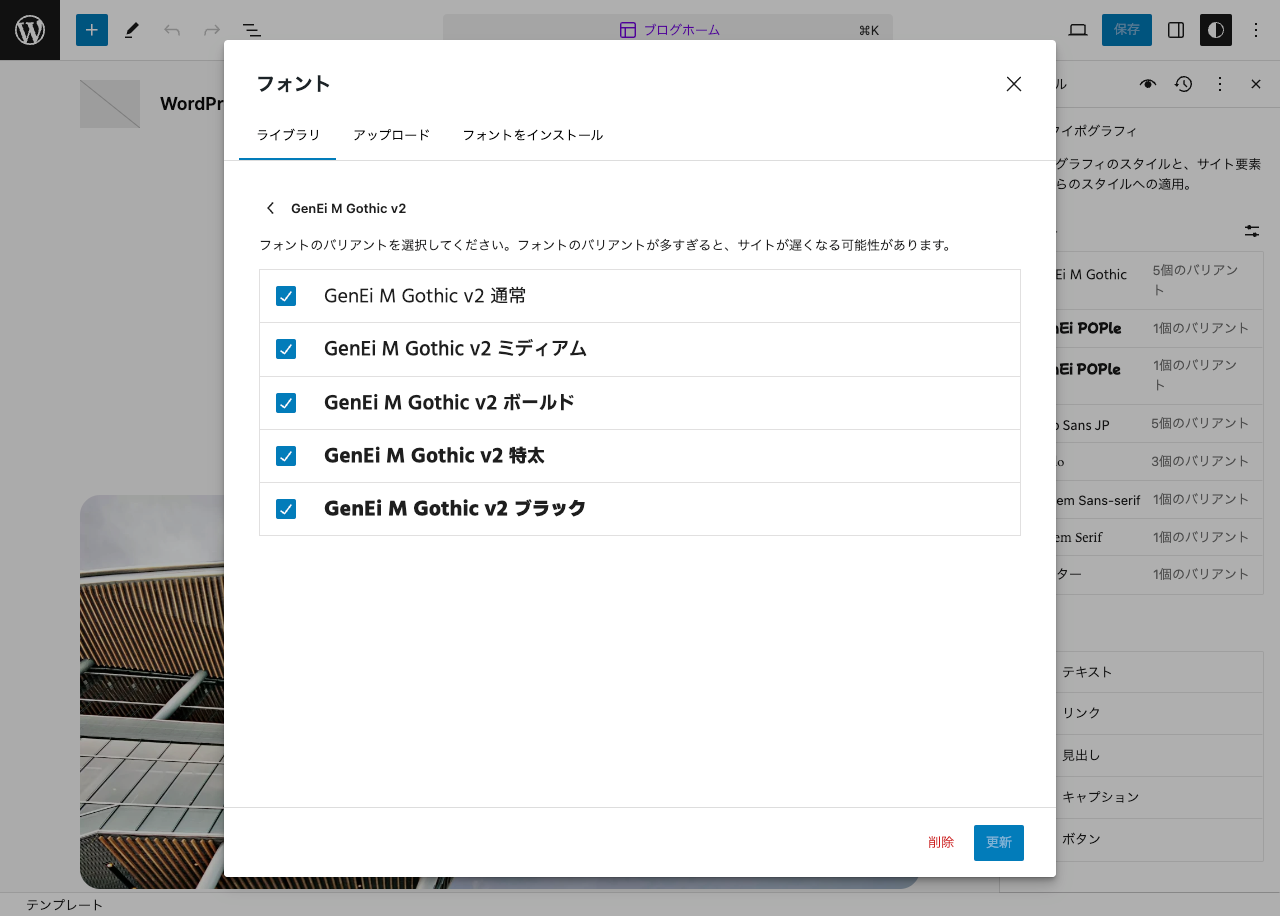This screenshot has width=1280, height=916.
Task: Uncheck GenEi M Gothic v2 ミディアム variant
Action: pyautogui.click(x=286, y=349)
